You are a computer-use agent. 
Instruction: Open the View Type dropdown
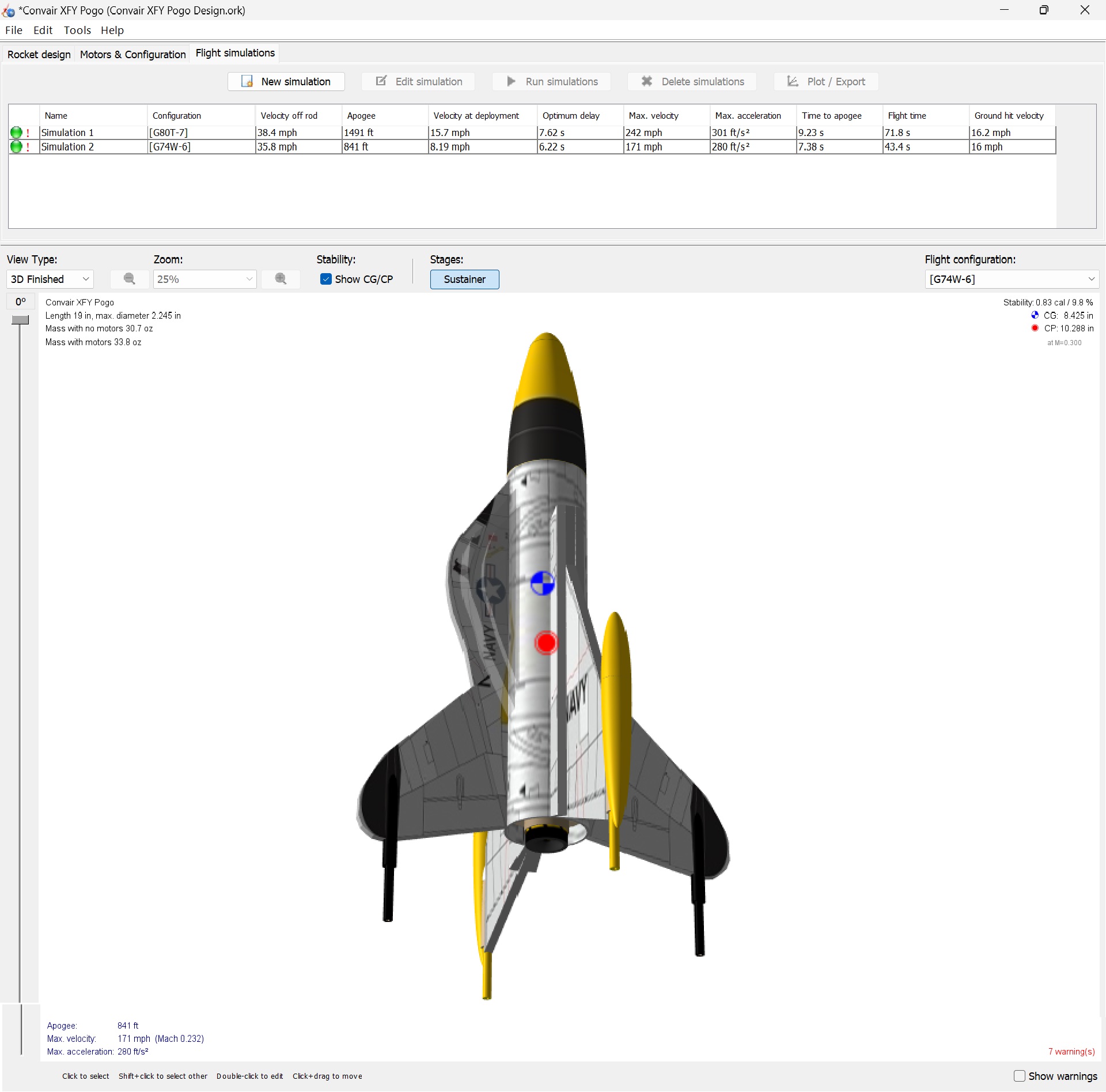(x=50, y=279)
